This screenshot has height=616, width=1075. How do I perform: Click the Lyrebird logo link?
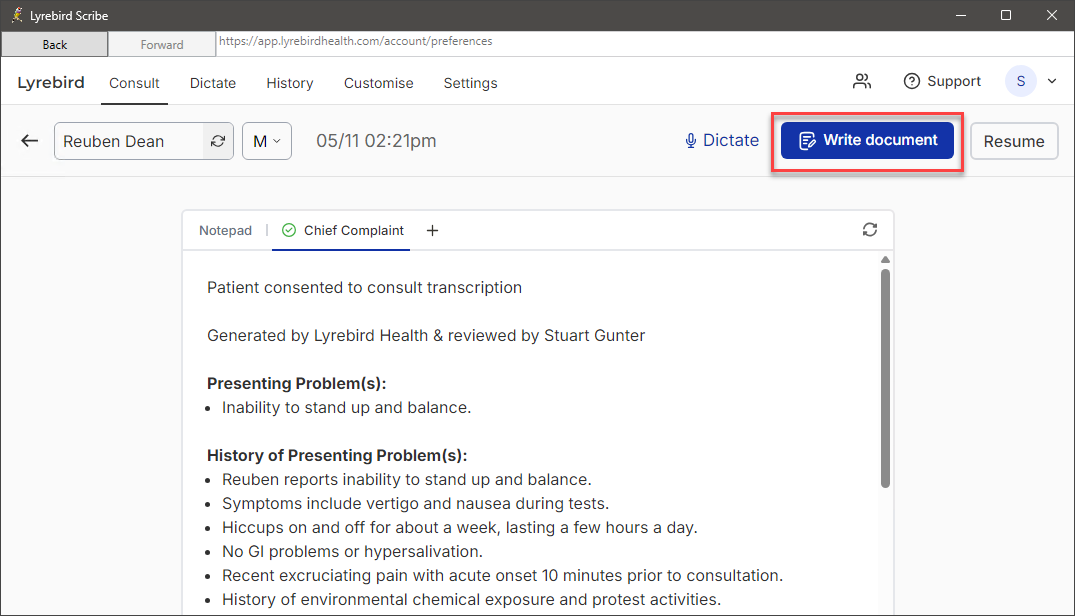click(51, 82)
